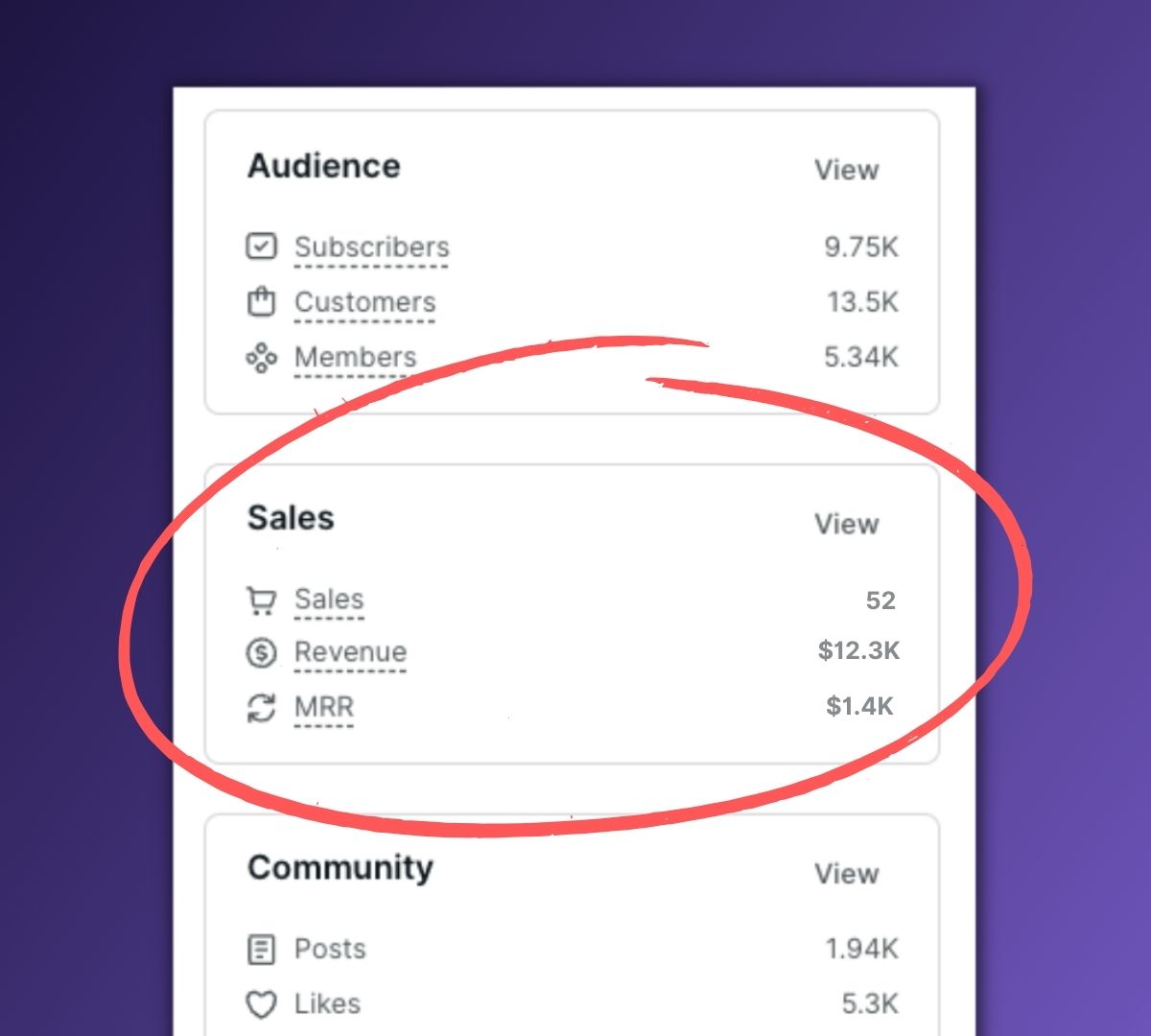Image resolution: width=1151 pixels, height=1036 pixels.
Task: Click the Posts document icon
Action: 261,950
